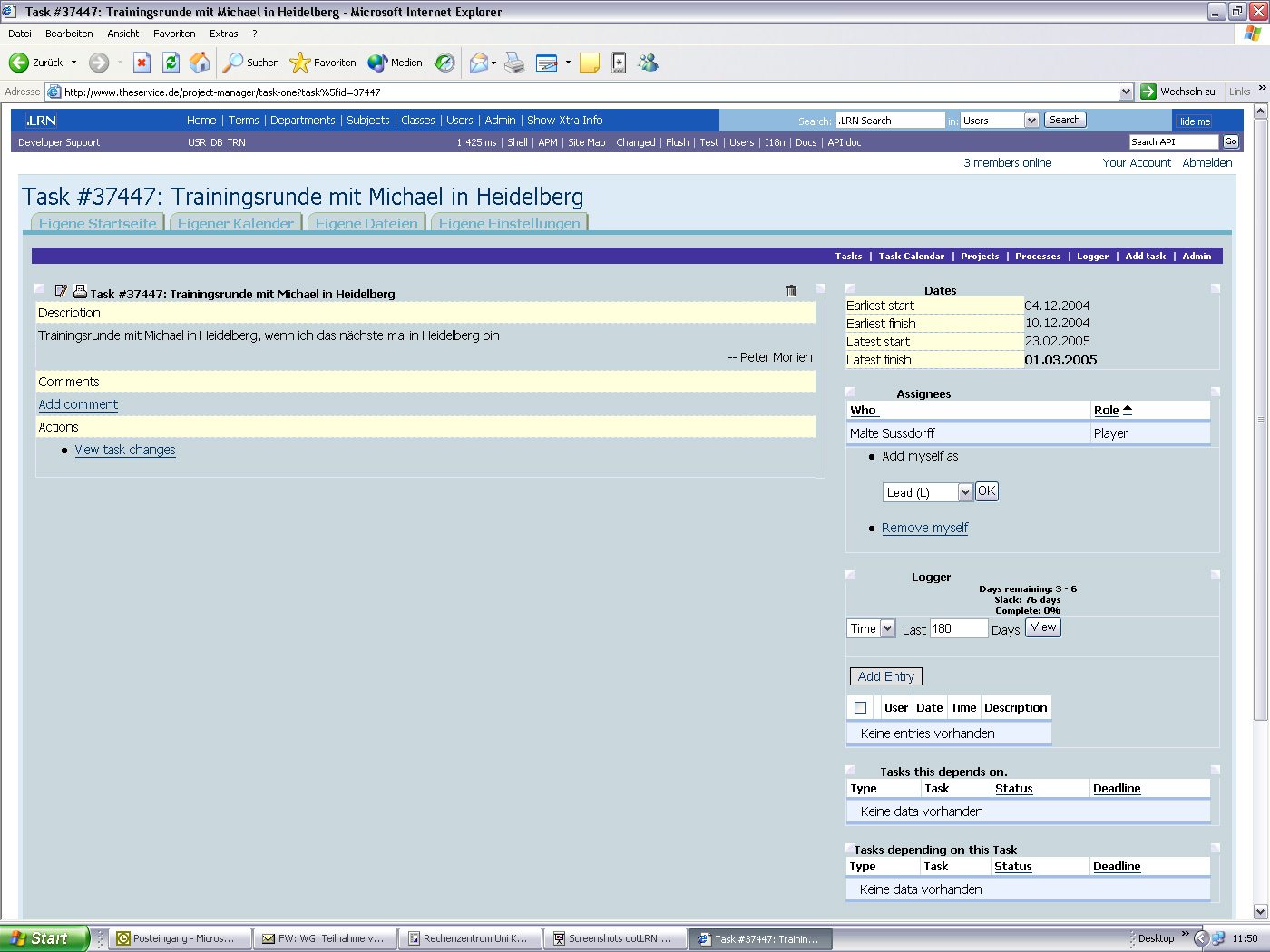Viewport: 1270px width, 952px height.
Task: Open the edit task icon beside the title
Action: point(61,290)
